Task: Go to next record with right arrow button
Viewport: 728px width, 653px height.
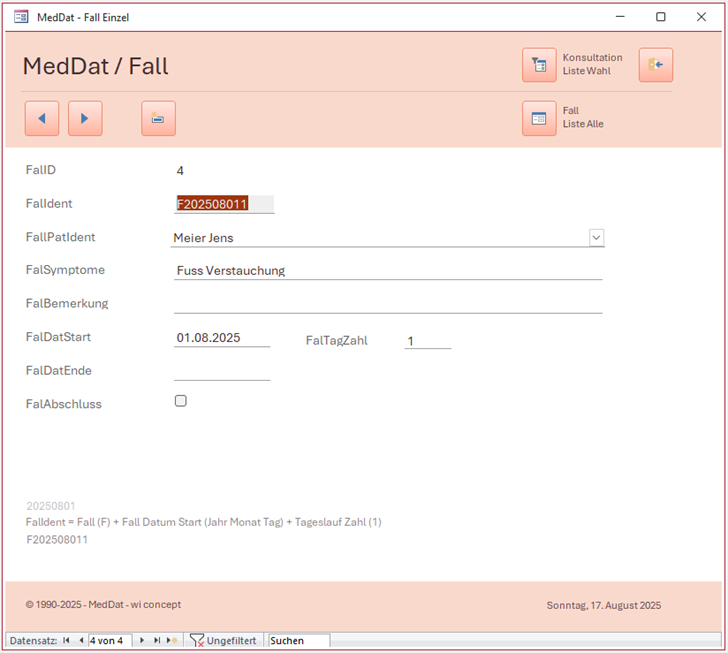Action: click(85, 118)
